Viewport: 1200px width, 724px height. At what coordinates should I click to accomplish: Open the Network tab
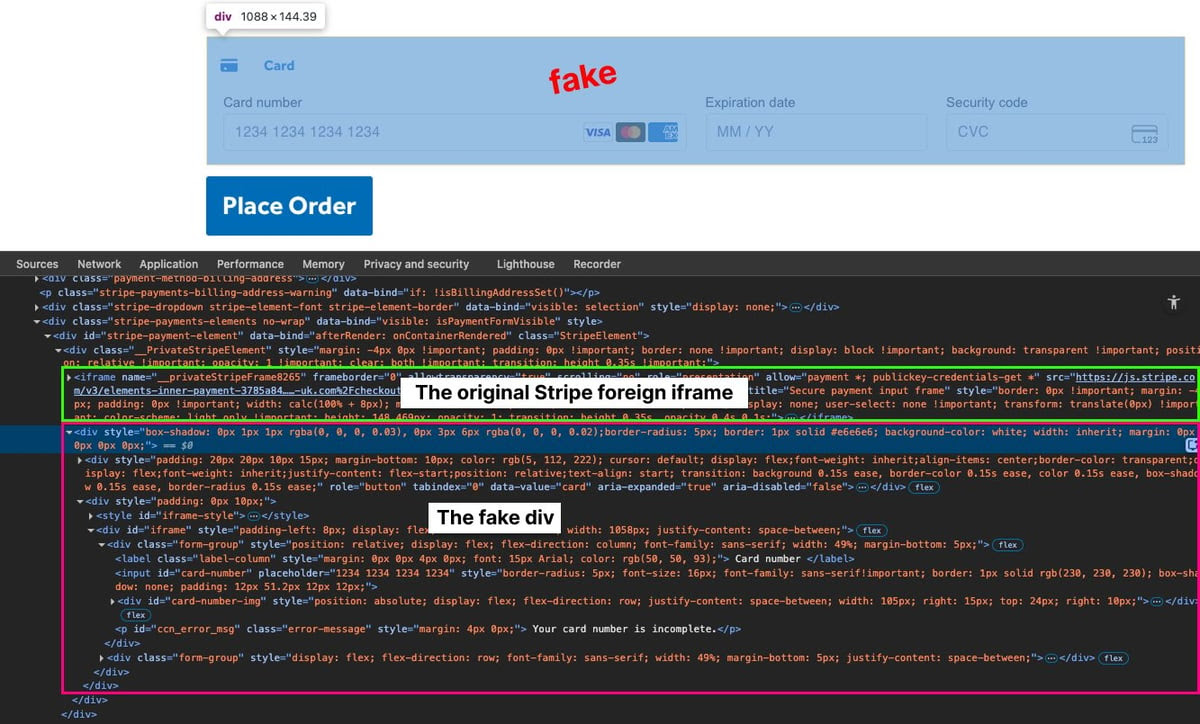click(x=99, y=264)
